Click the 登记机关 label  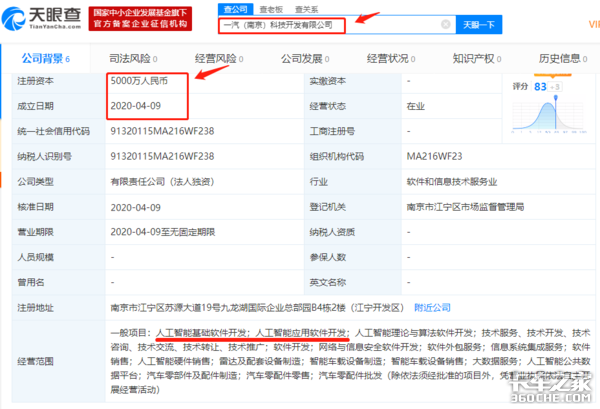328,207
